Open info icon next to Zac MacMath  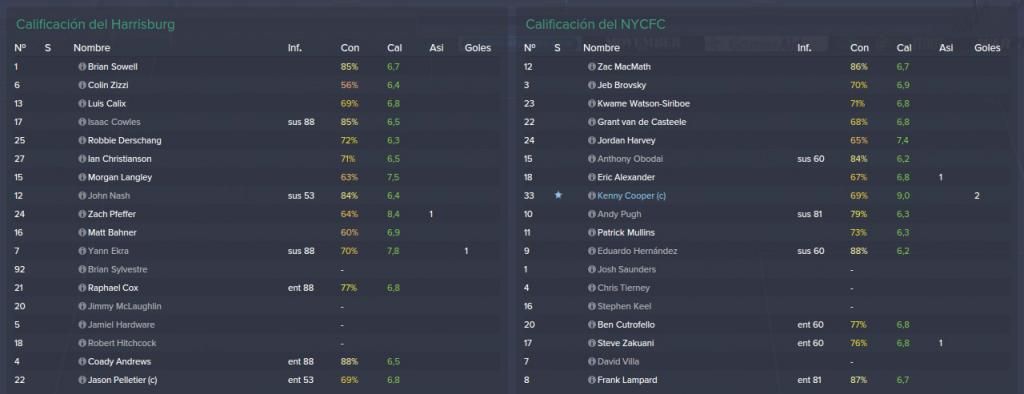(x=592, y=67)
